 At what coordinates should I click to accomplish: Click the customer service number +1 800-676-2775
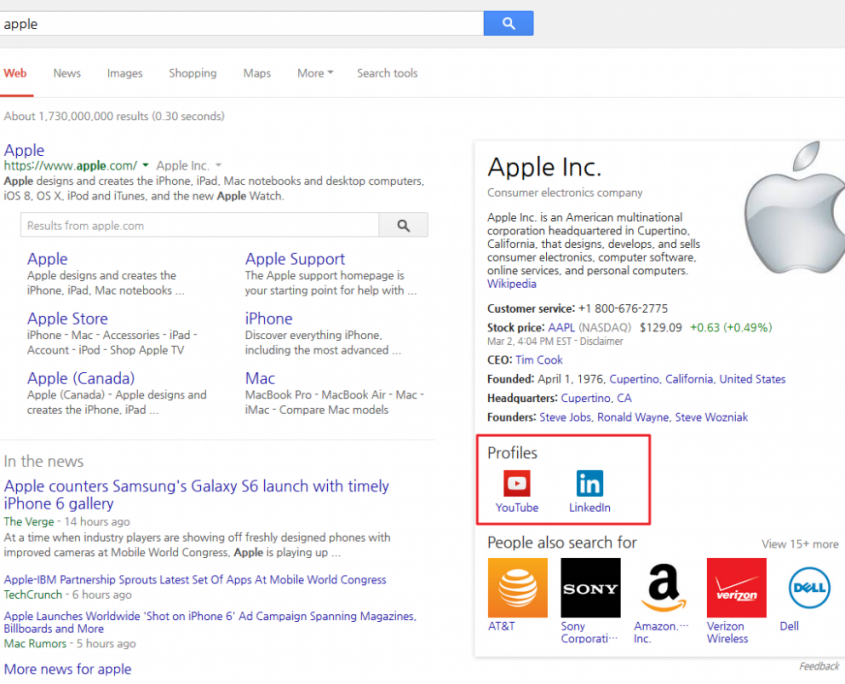click(x=623, y=309)
